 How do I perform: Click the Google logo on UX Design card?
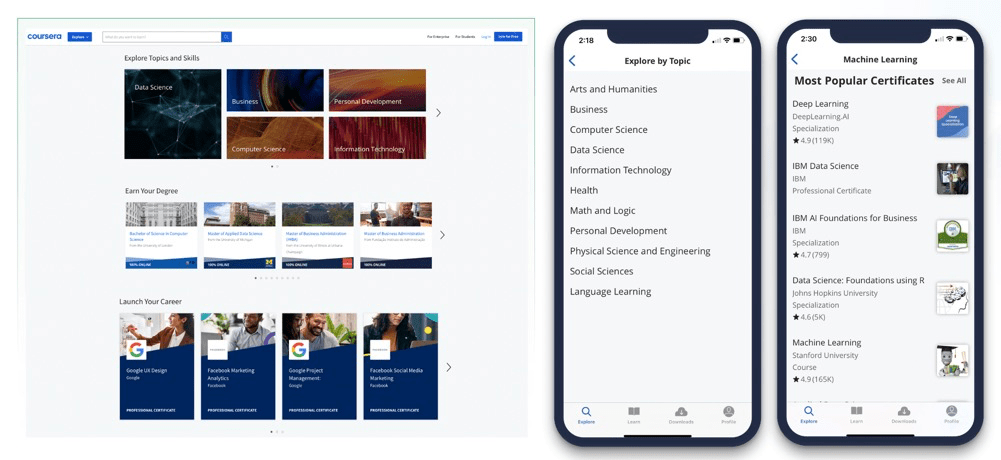coord(136,350)
